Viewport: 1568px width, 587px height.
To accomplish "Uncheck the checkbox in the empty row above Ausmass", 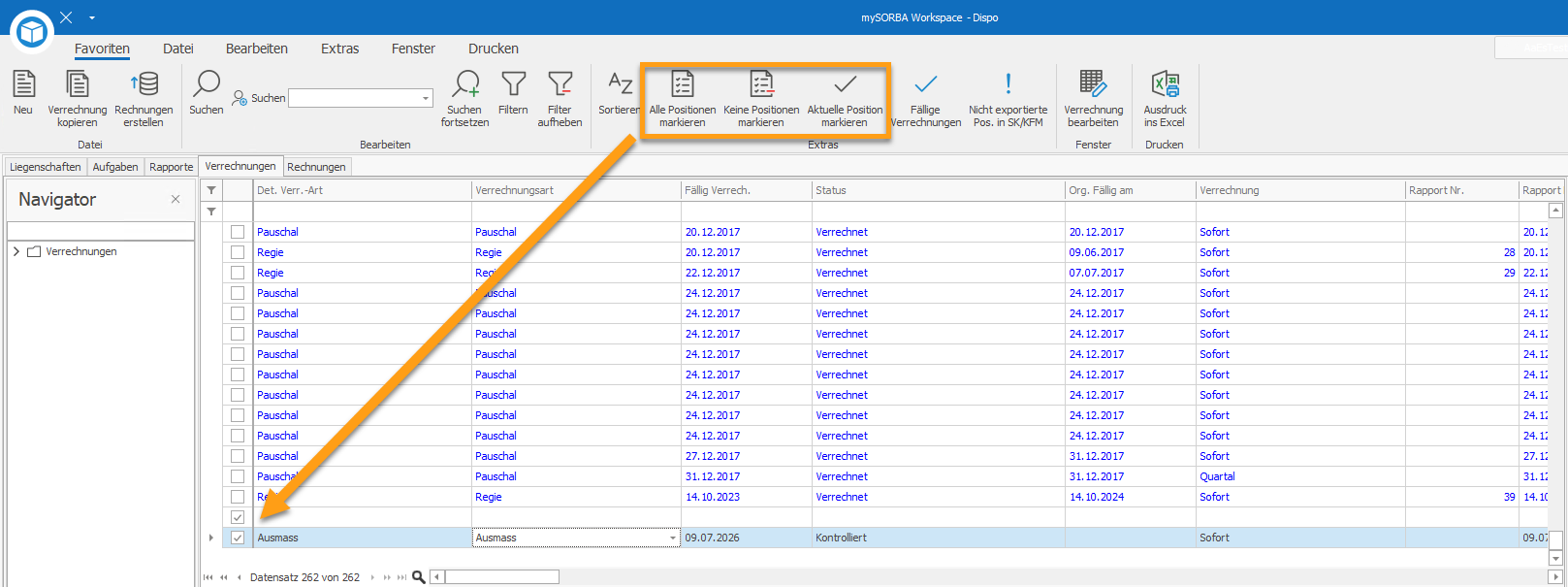I will (238, 517).
